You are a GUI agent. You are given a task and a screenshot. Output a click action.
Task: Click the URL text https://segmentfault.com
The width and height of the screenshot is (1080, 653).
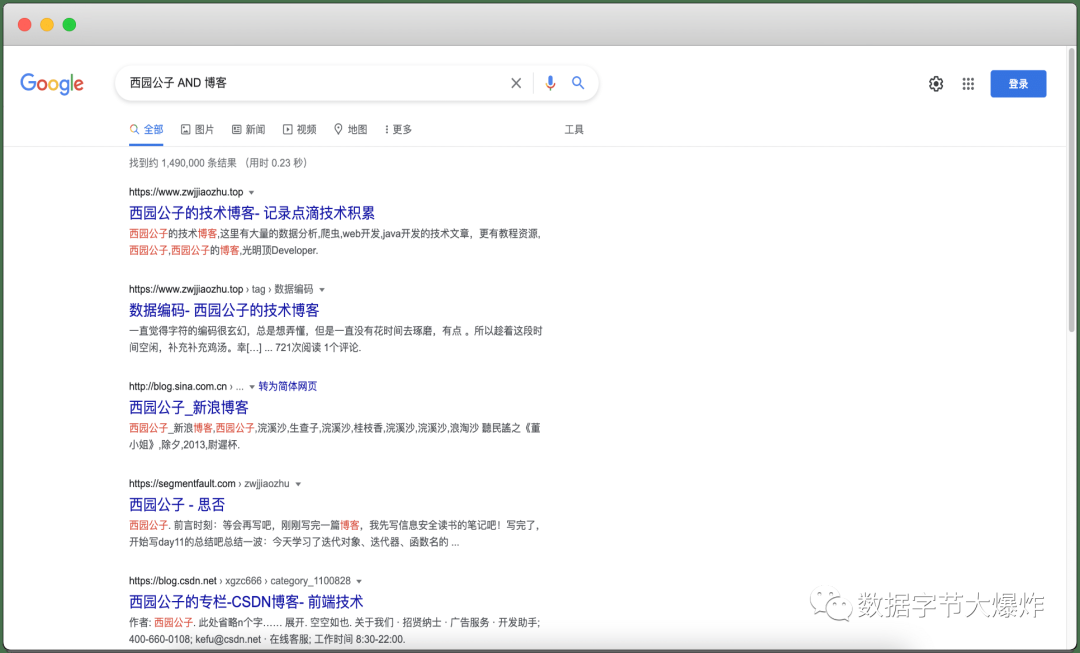182,484
